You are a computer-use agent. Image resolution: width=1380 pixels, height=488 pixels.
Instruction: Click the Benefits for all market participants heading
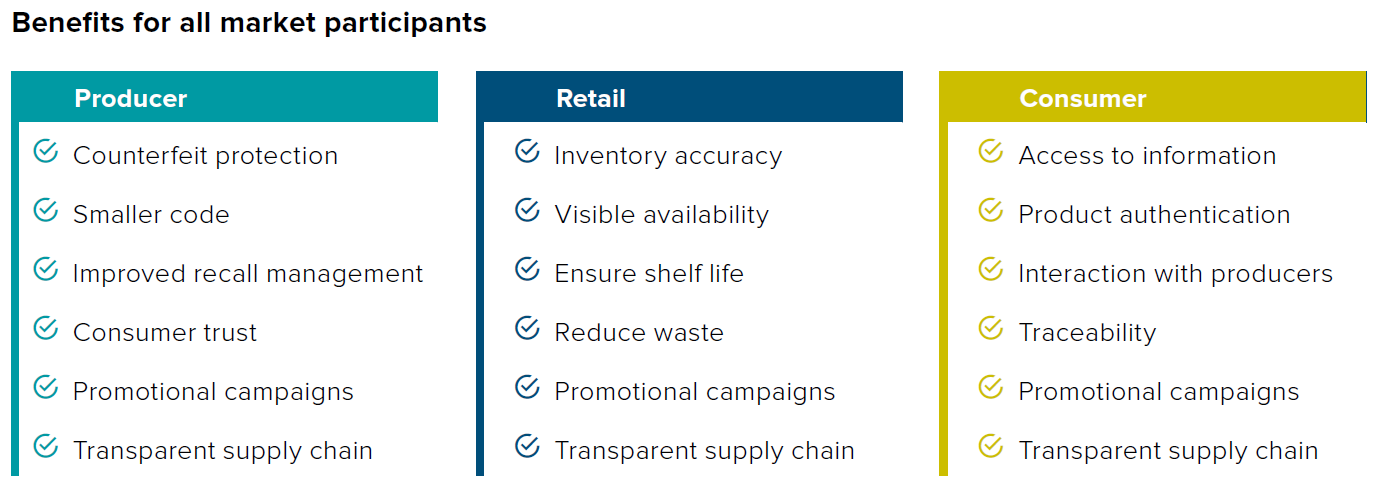(249, 23)
